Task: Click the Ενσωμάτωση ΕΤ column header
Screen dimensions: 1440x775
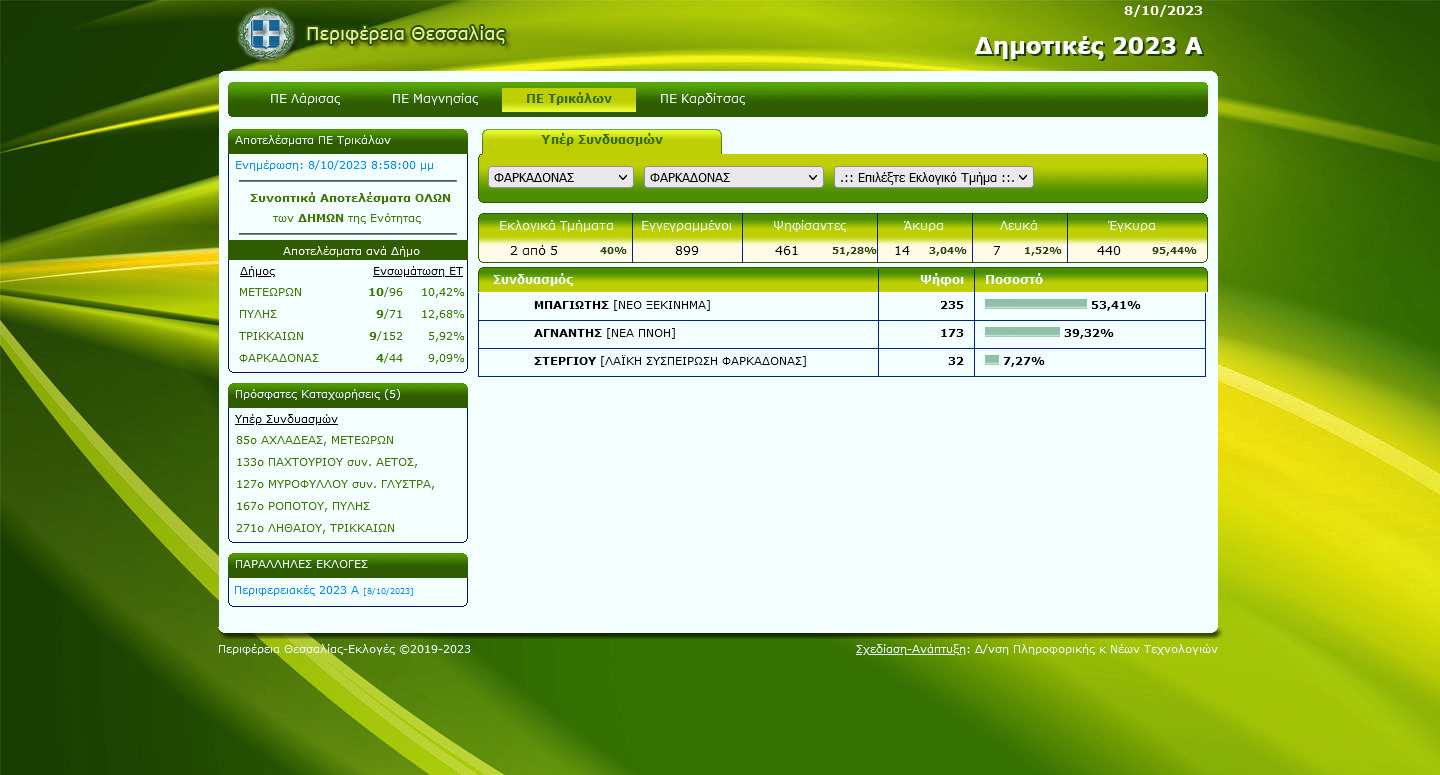Action: pyautogui.click(x=418, y=271)
